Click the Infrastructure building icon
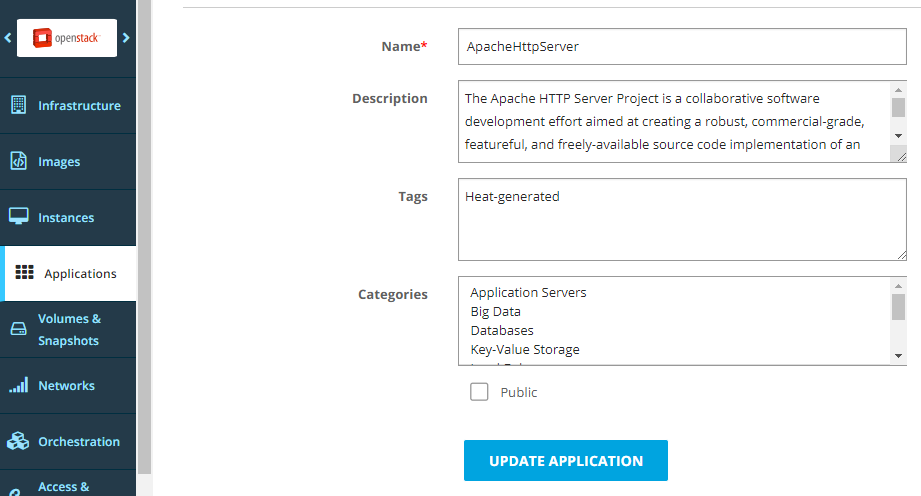 point(18,105)
